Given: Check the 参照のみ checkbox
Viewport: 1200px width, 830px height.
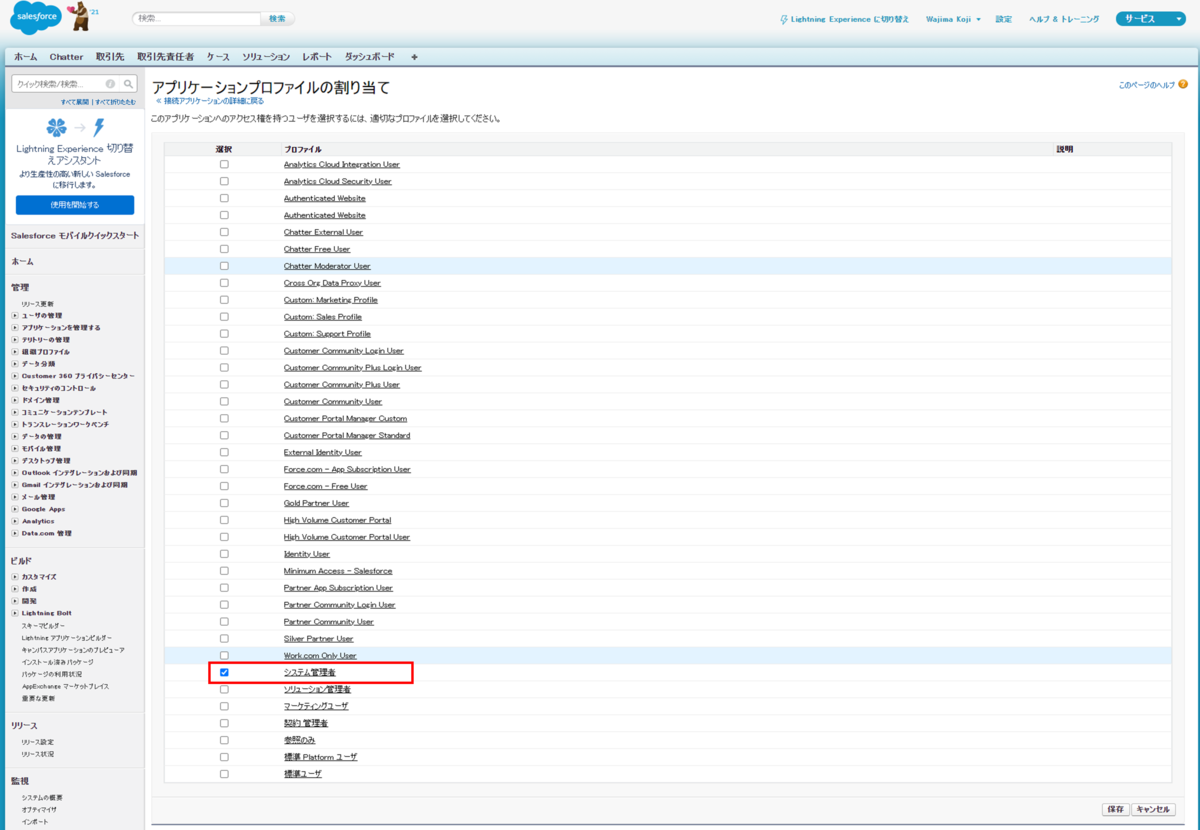Looking at the screenshot, I should pyautogui.click(x=224, y=740).
